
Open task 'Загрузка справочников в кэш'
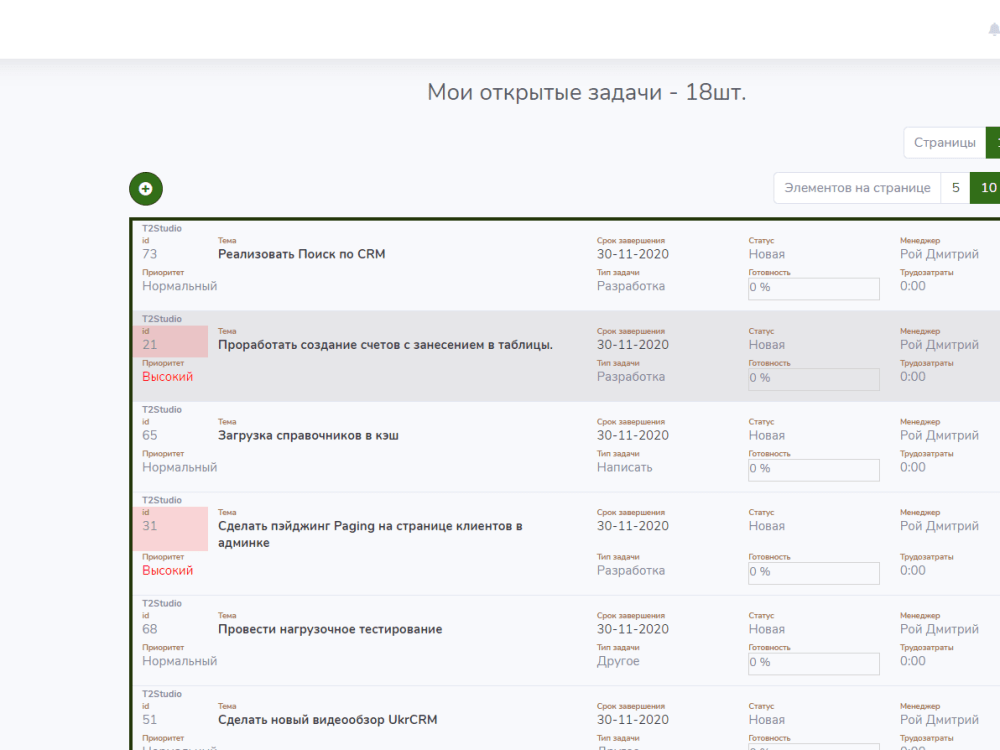308,436
